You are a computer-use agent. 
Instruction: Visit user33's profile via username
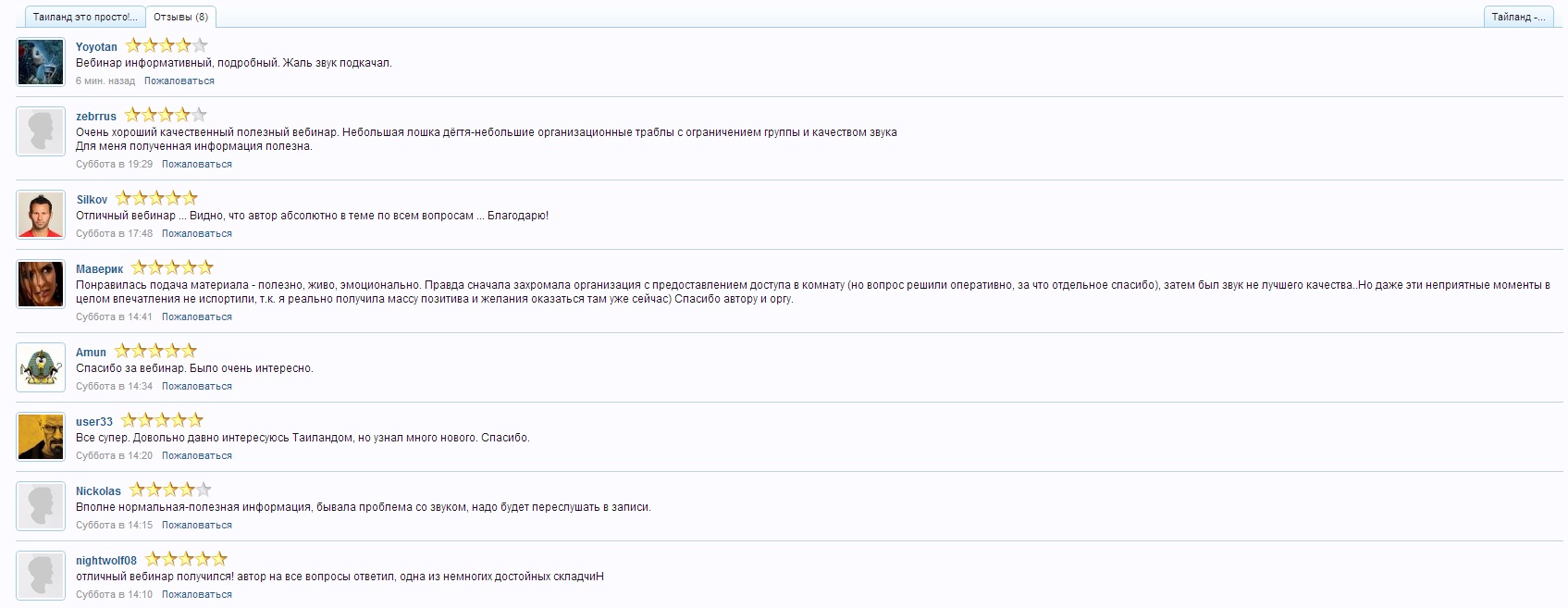(94, 422)
